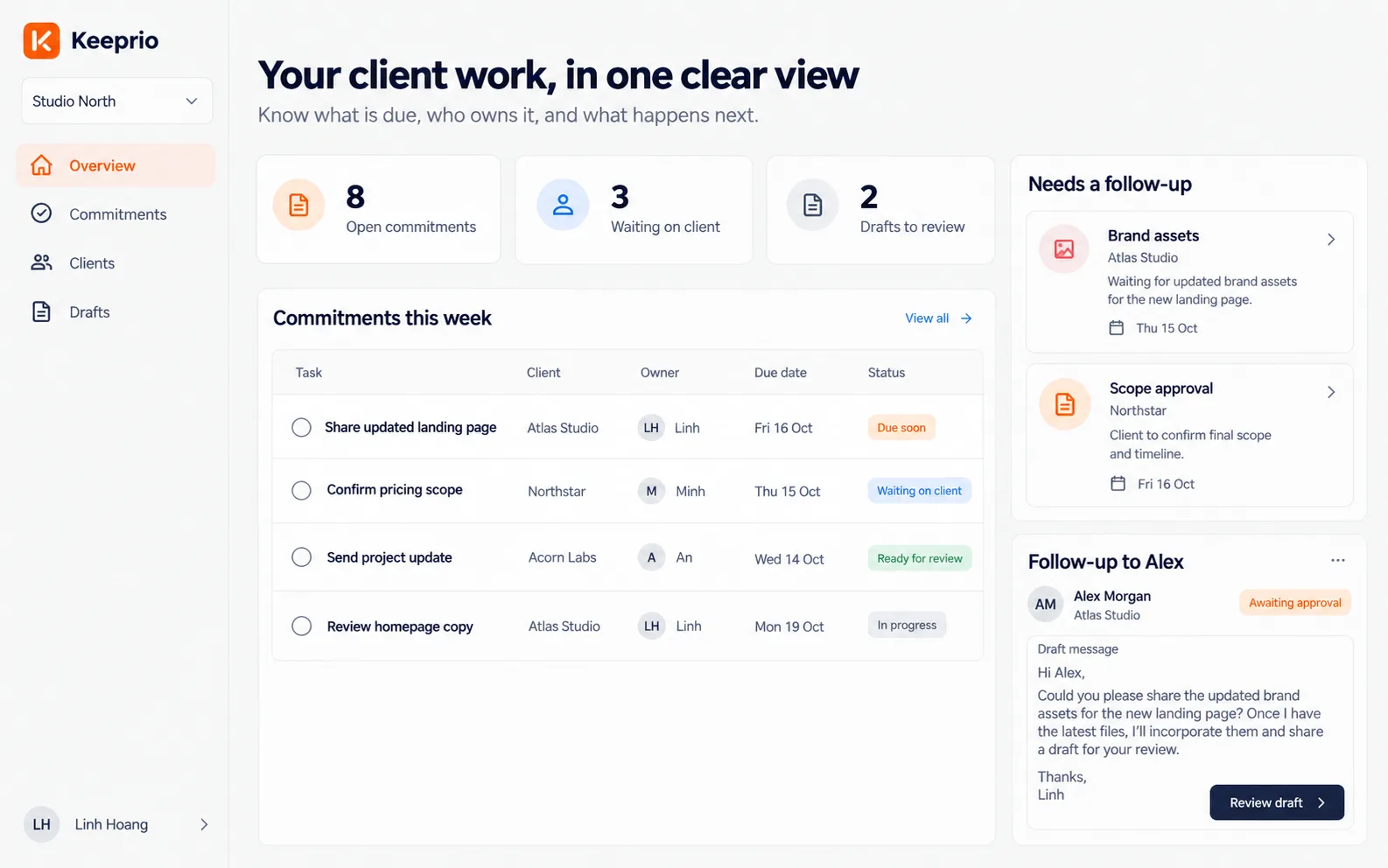Image resolution: width=1388 pixels, height=868 pixels.
Task: Click the LH avatar in Review homepage copy row
Action: pos(651,626)
